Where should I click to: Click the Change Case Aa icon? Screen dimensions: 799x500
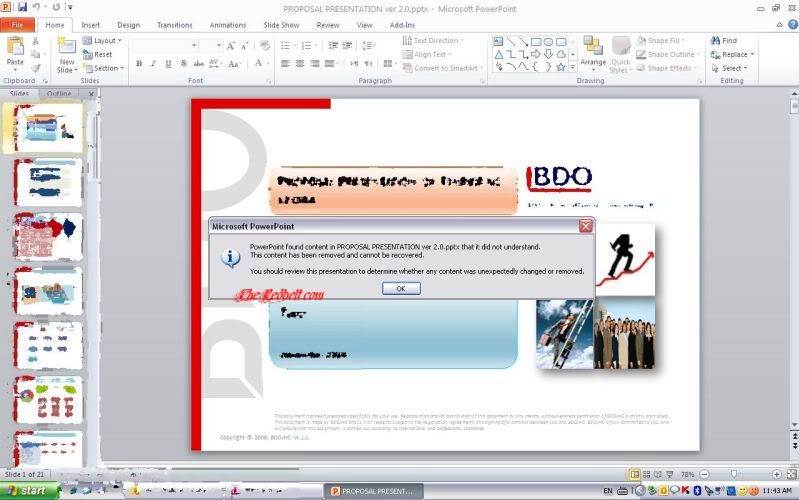(234, 64)
